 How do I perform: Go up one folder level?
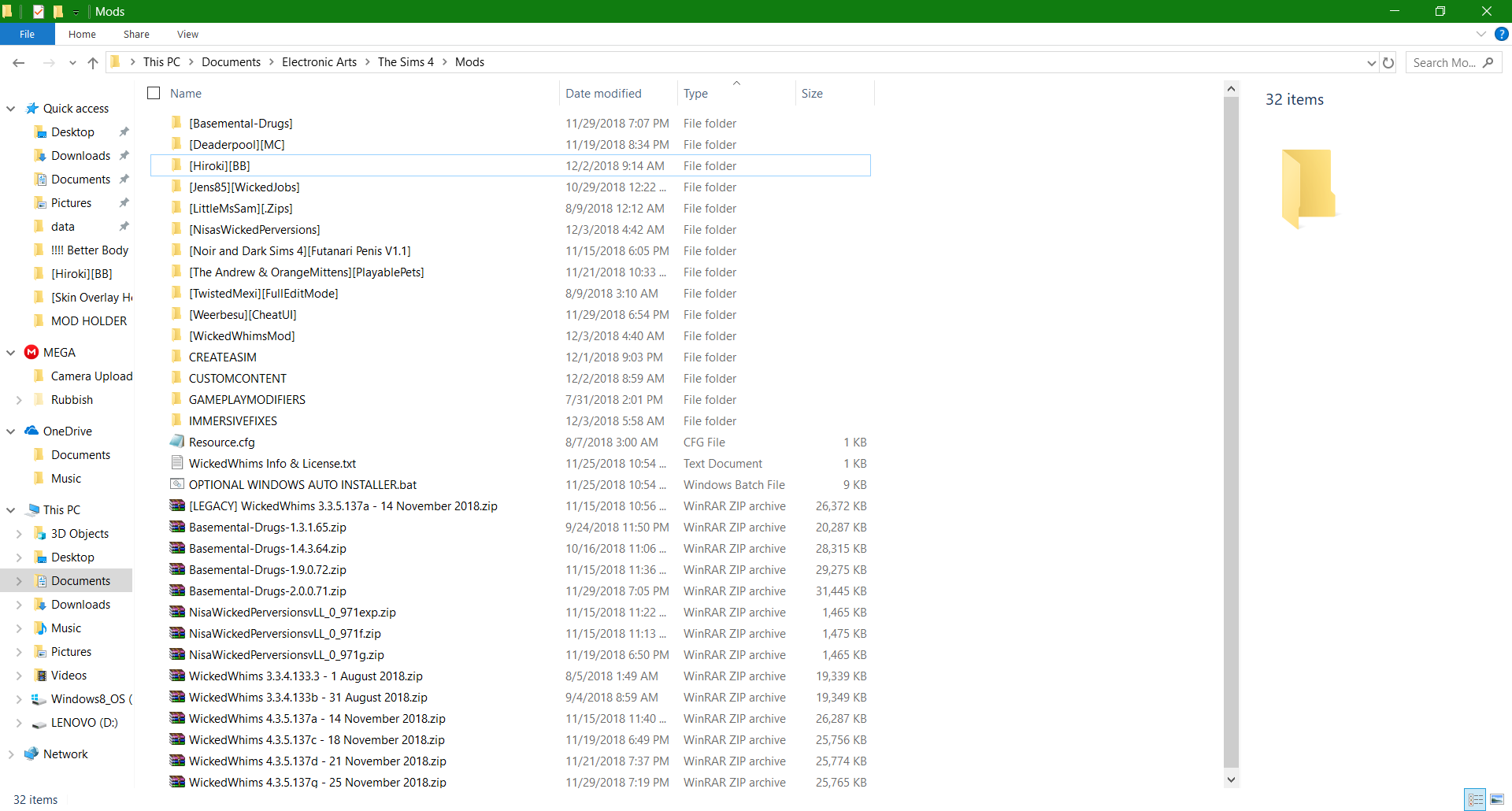(x=93, y=62)
